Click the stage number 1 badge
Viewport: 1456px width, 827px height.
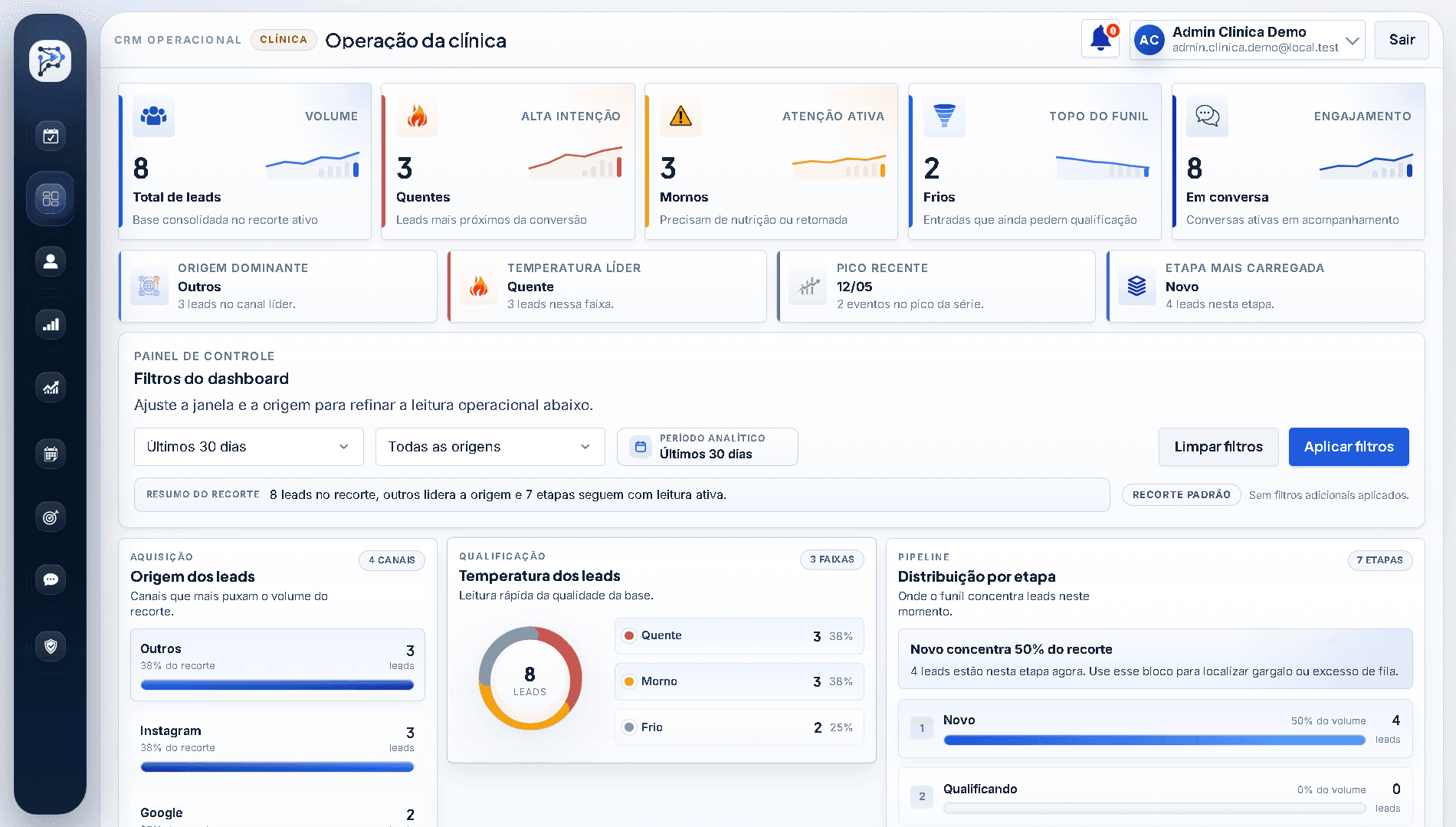(922, 728)
